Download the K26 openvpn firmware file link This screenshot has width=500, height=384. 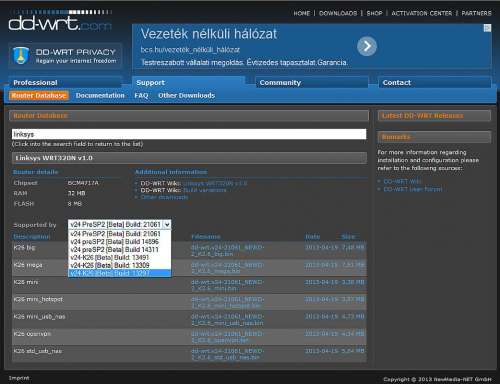tap(227, 337)
